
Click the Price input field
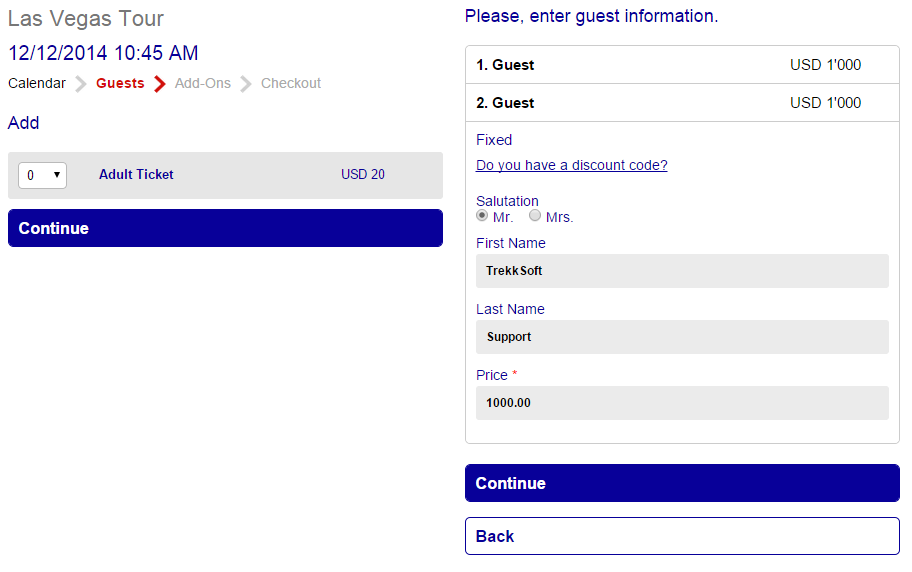[682, 403]
